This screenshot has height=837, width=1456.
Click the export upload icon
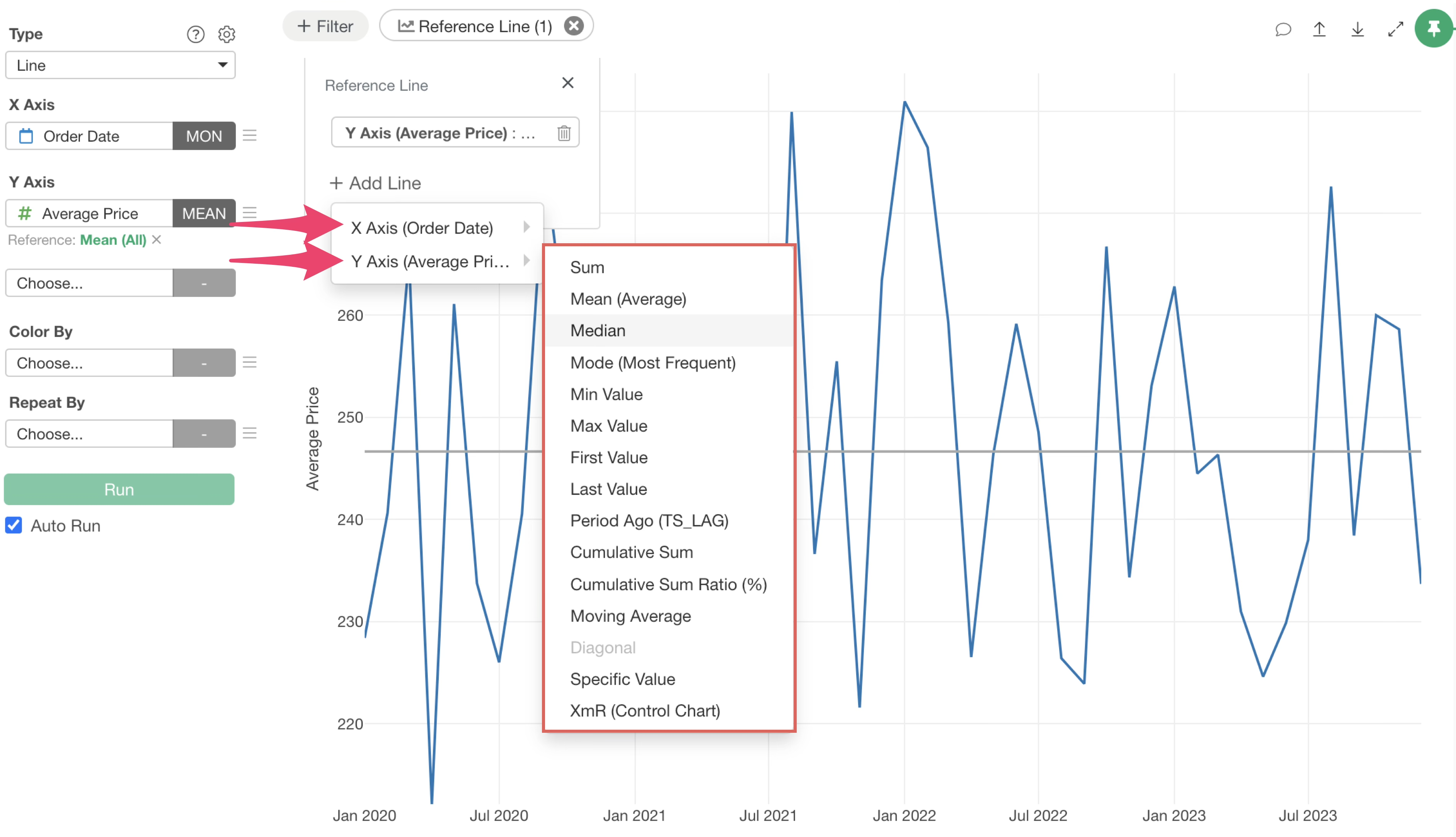click(1319, 29)
